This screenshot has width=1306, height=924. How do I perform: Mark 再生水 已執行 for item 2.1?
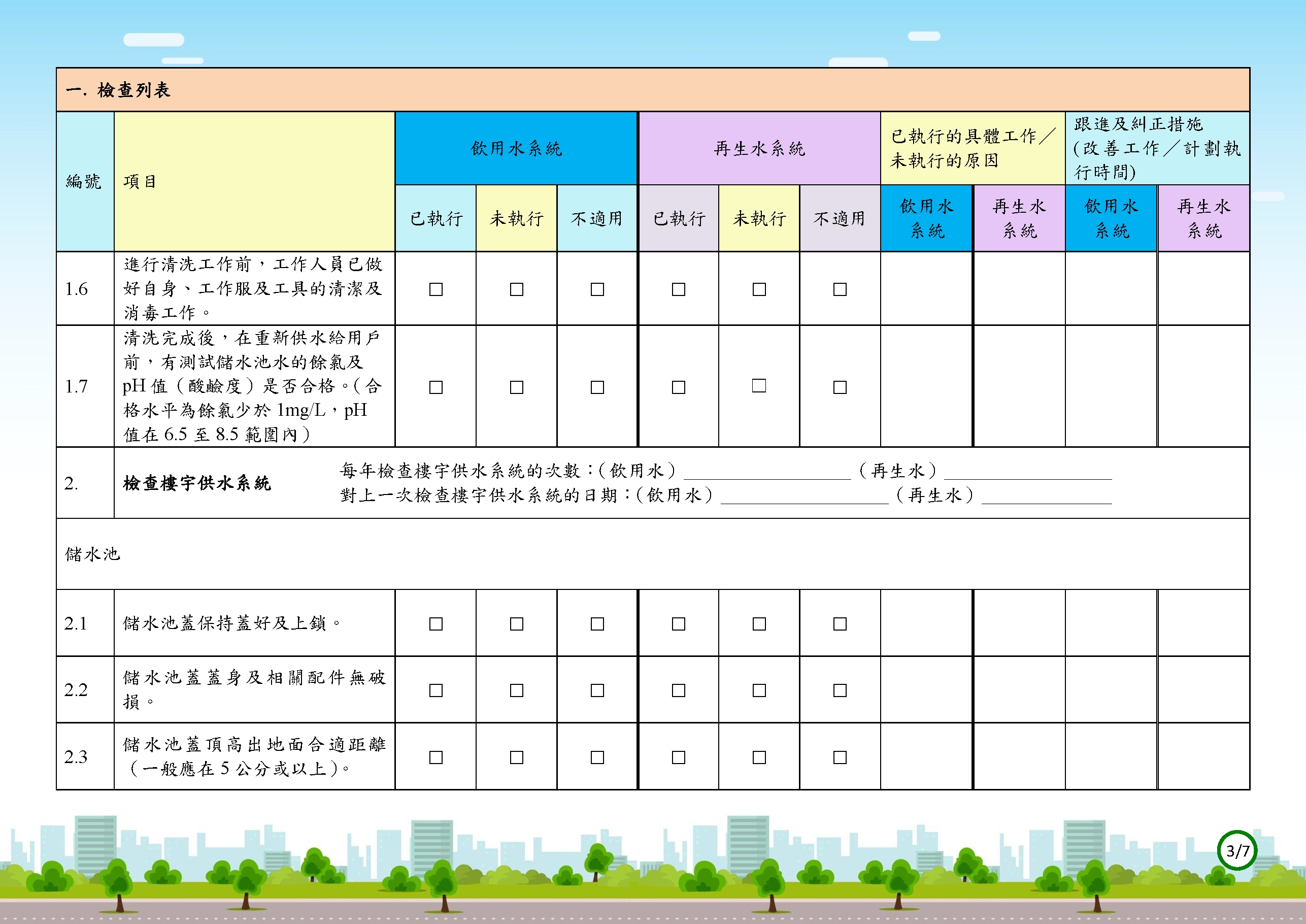point(678,623)
